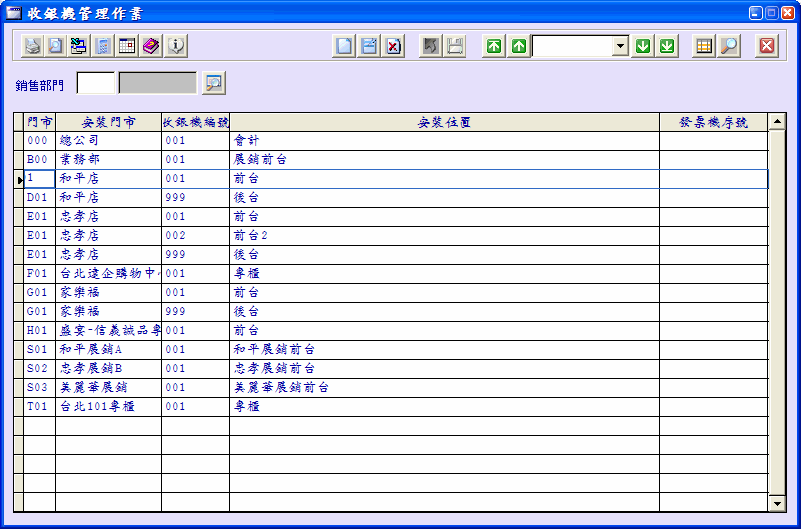
Task: Open print preview from the toolbar
Action: pos(56,46)
